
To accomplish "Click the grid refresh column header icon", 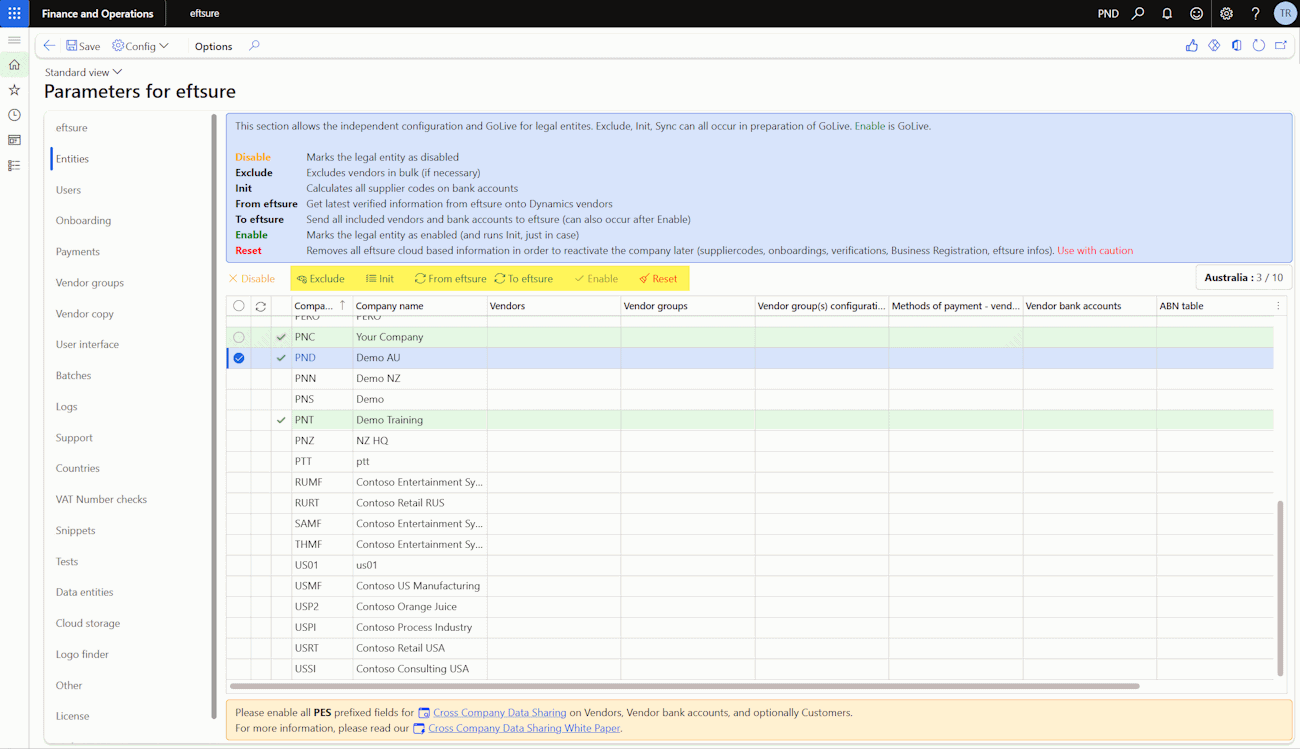I will [261, 306].
